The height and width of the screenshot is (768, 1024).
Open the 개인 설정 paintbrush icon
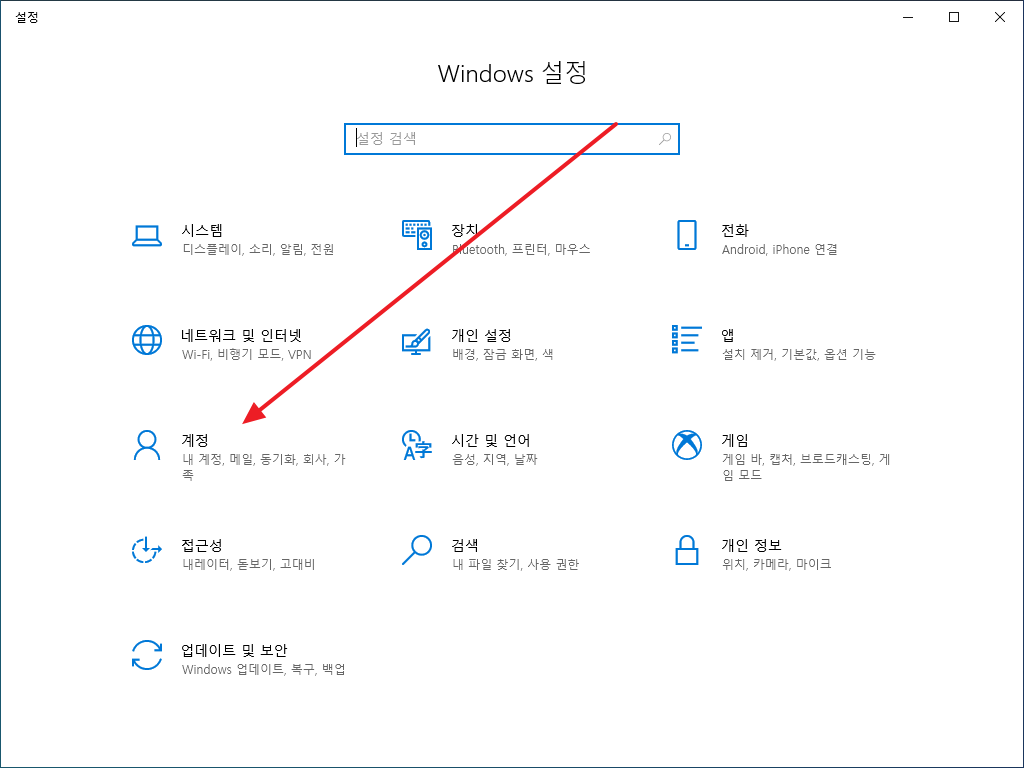click(x=417, y=342)
